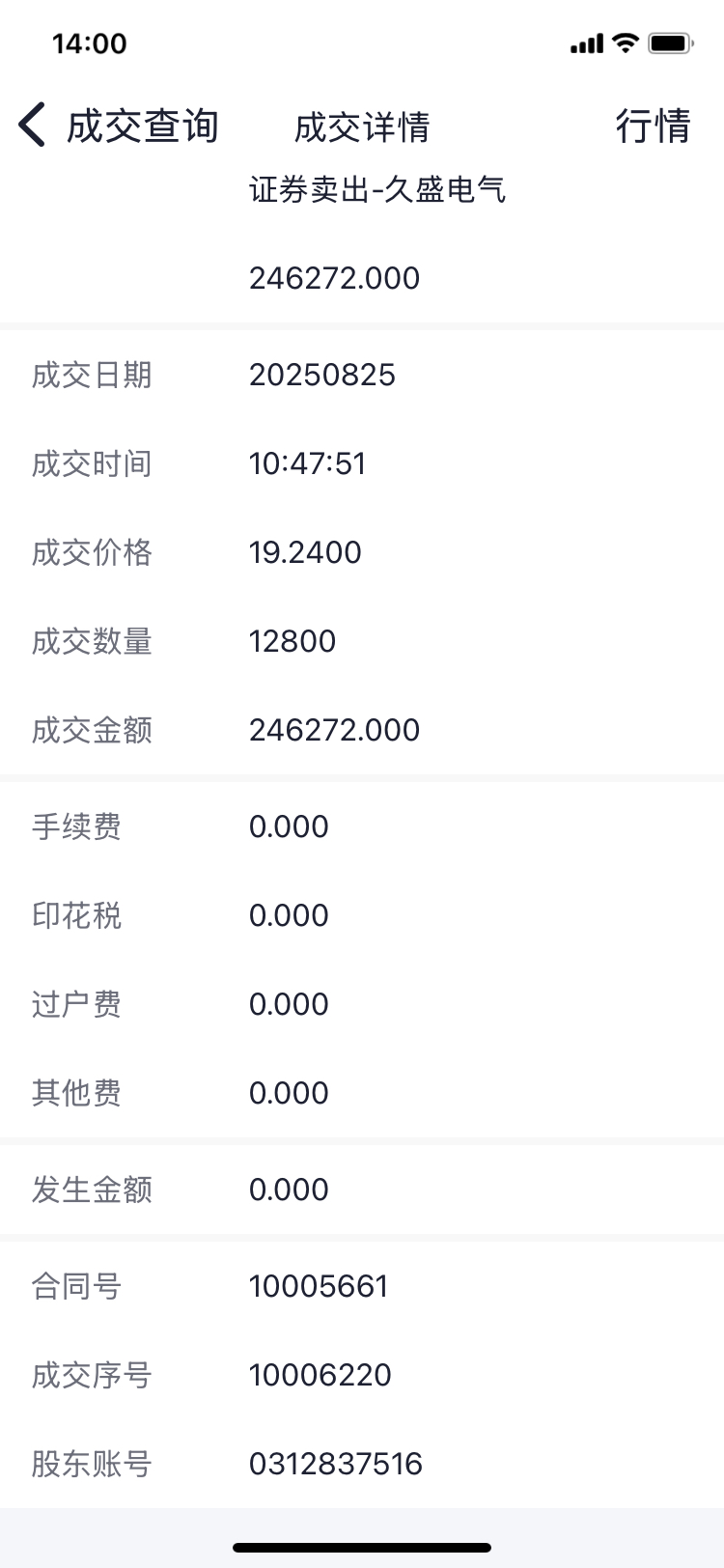724x1568 pixels.
Task: Tap the 印花税 row
Action: point(362,915)
